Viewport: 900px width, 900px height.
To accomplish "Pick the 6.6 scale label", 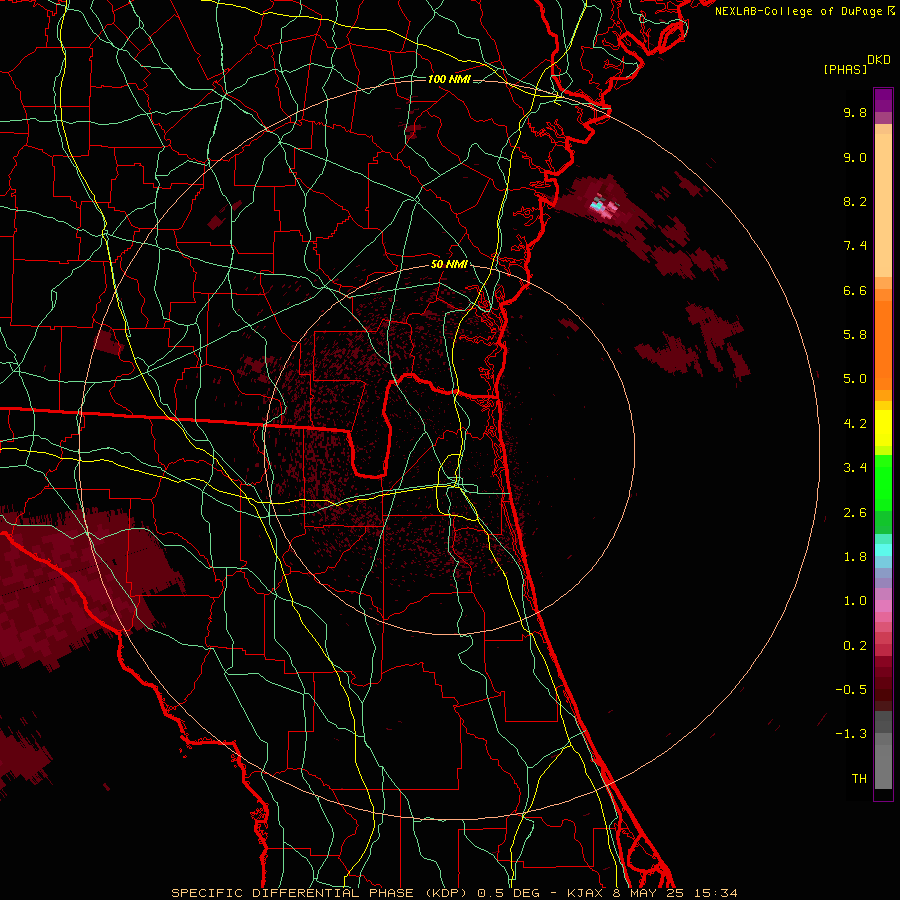I will (x=855, y=290).
